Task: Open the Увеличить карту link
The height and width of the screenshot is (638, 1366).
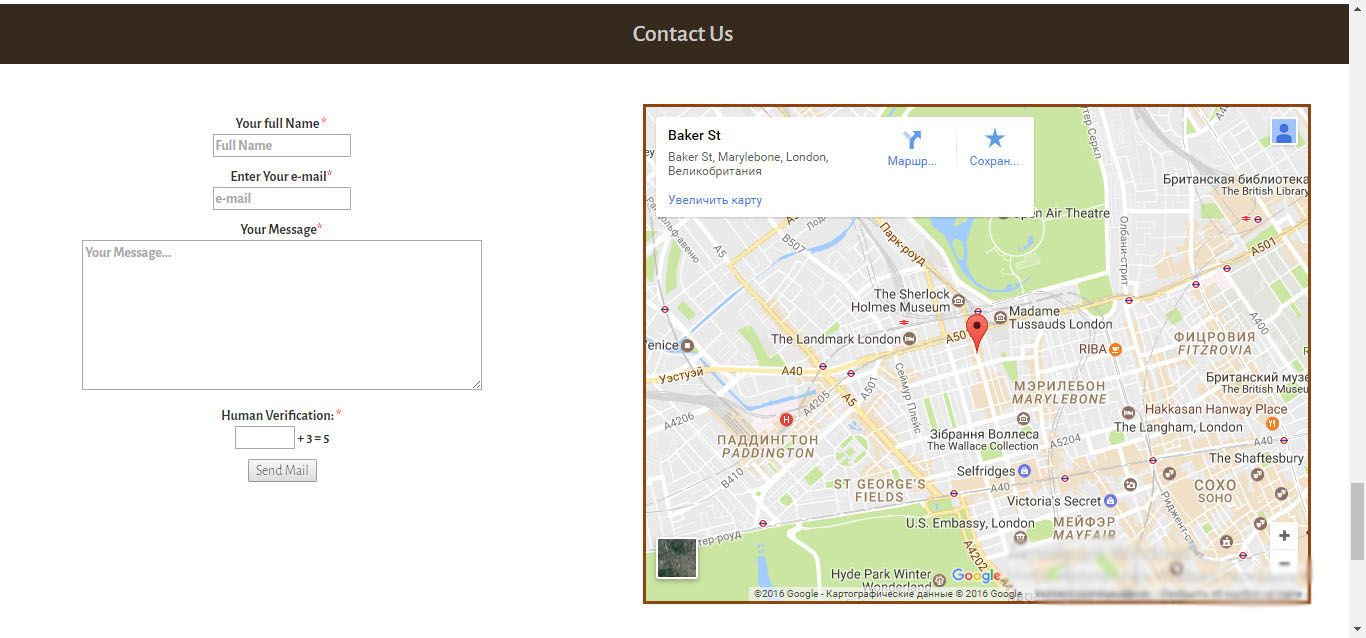Action: tap(715, 200)
